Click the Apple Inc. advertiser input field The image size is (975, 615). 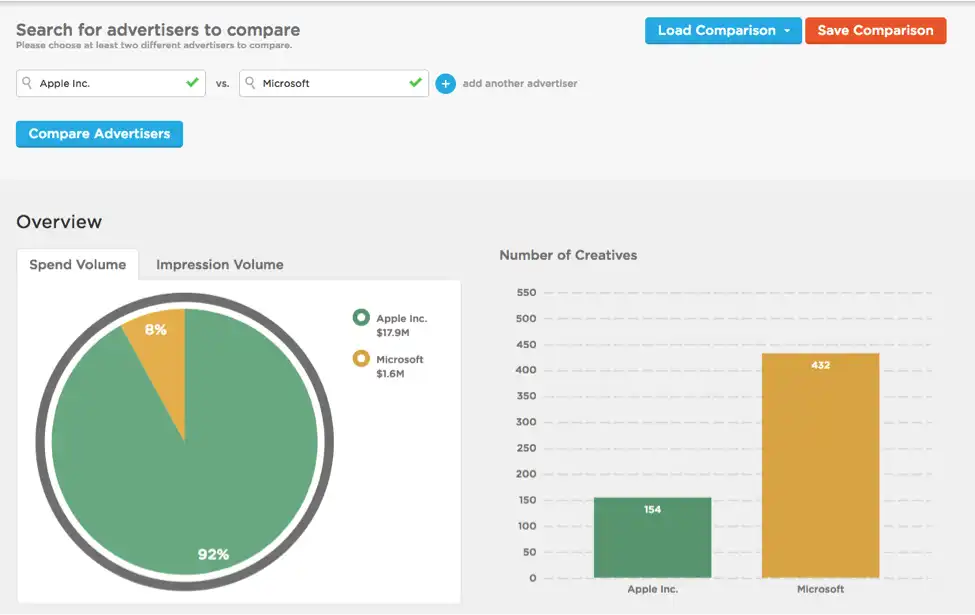111,83
